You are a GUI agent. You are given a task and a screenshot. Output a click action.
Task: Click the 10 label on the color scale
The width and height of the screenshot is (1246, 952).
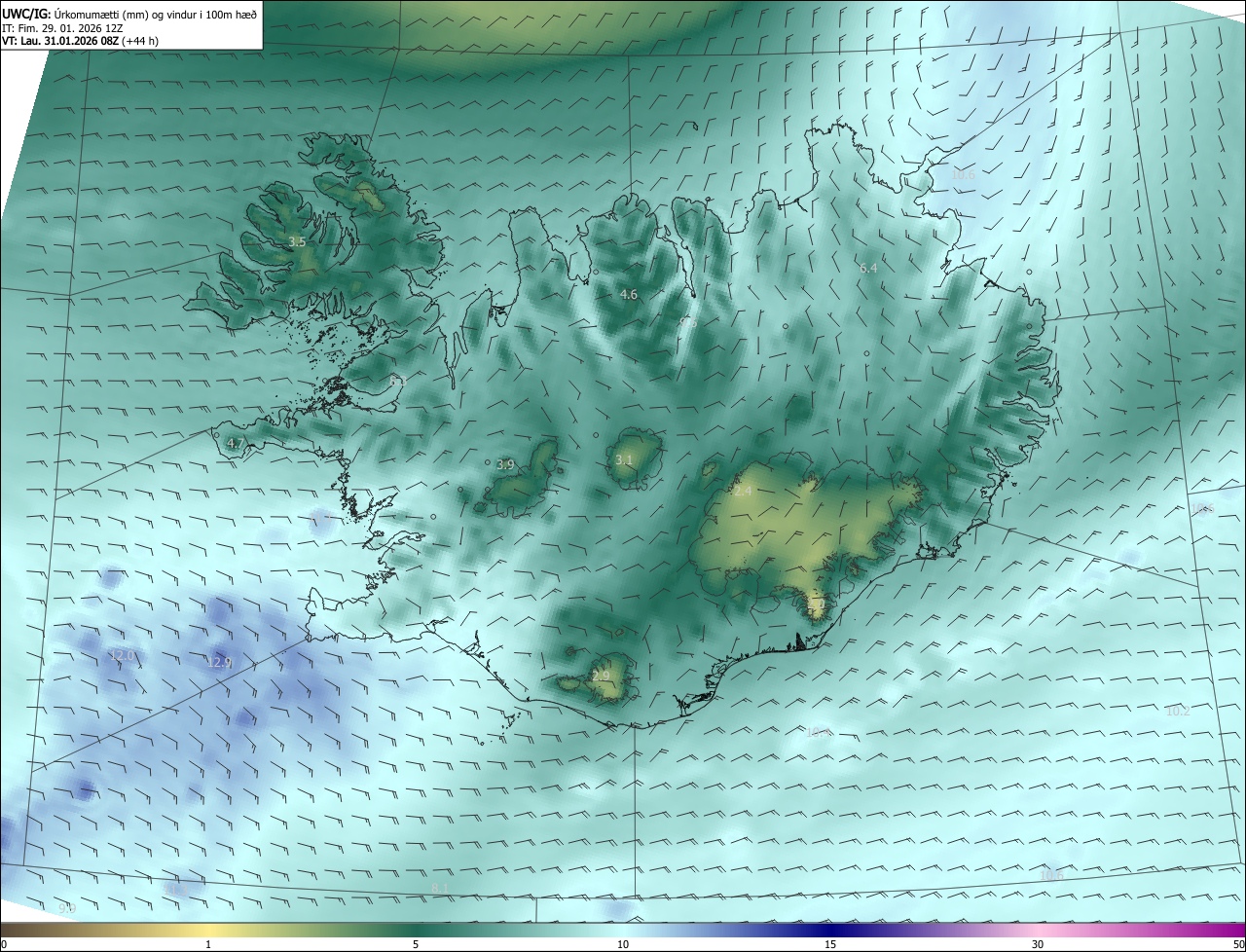click(x=623, y=944)
